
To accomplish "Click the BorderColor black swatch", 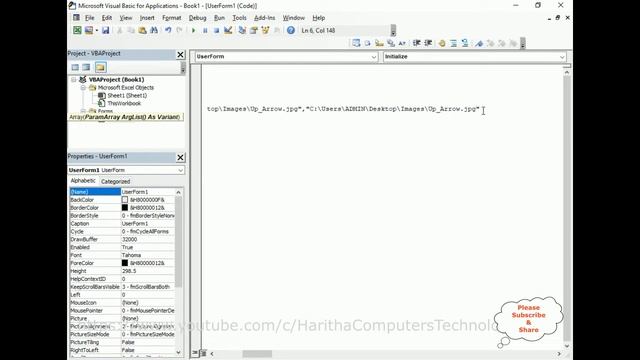I will (x=125, y=208).
